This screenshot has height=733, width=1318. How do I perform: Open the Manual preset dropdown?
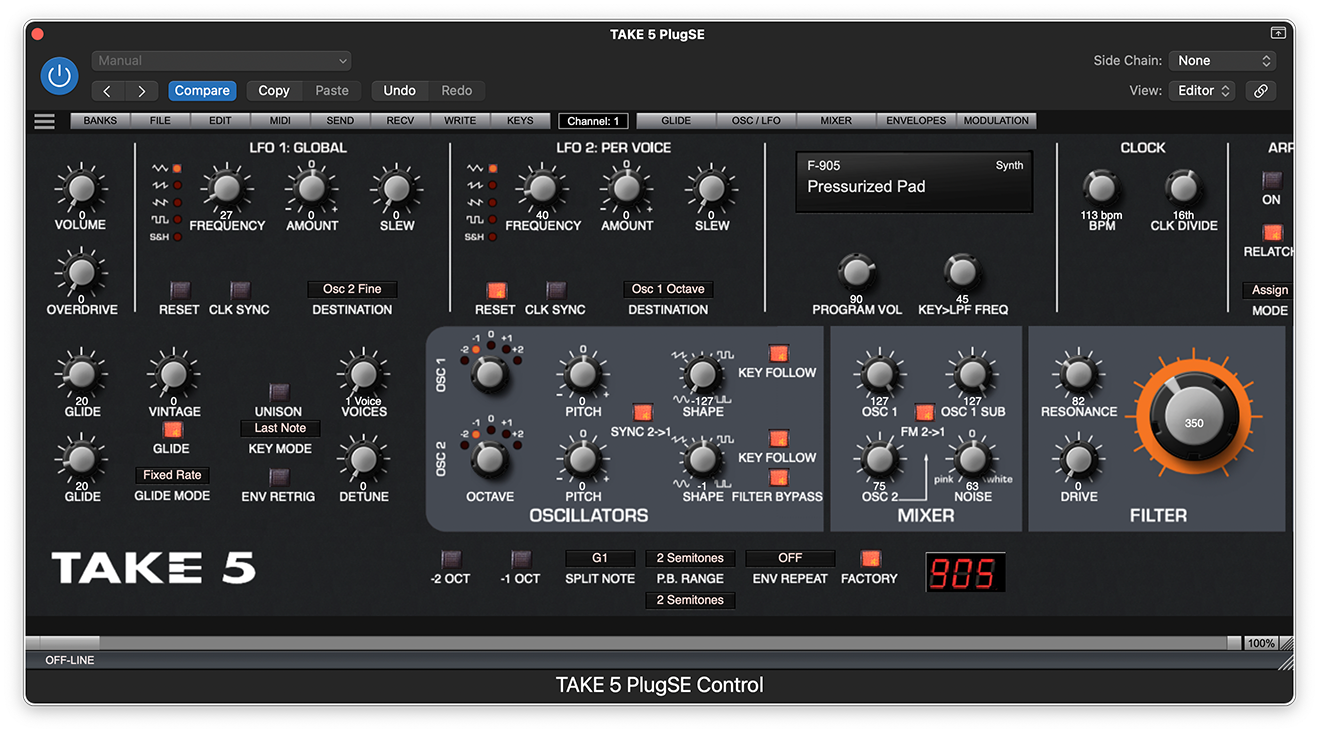click(x=221, y=61)
